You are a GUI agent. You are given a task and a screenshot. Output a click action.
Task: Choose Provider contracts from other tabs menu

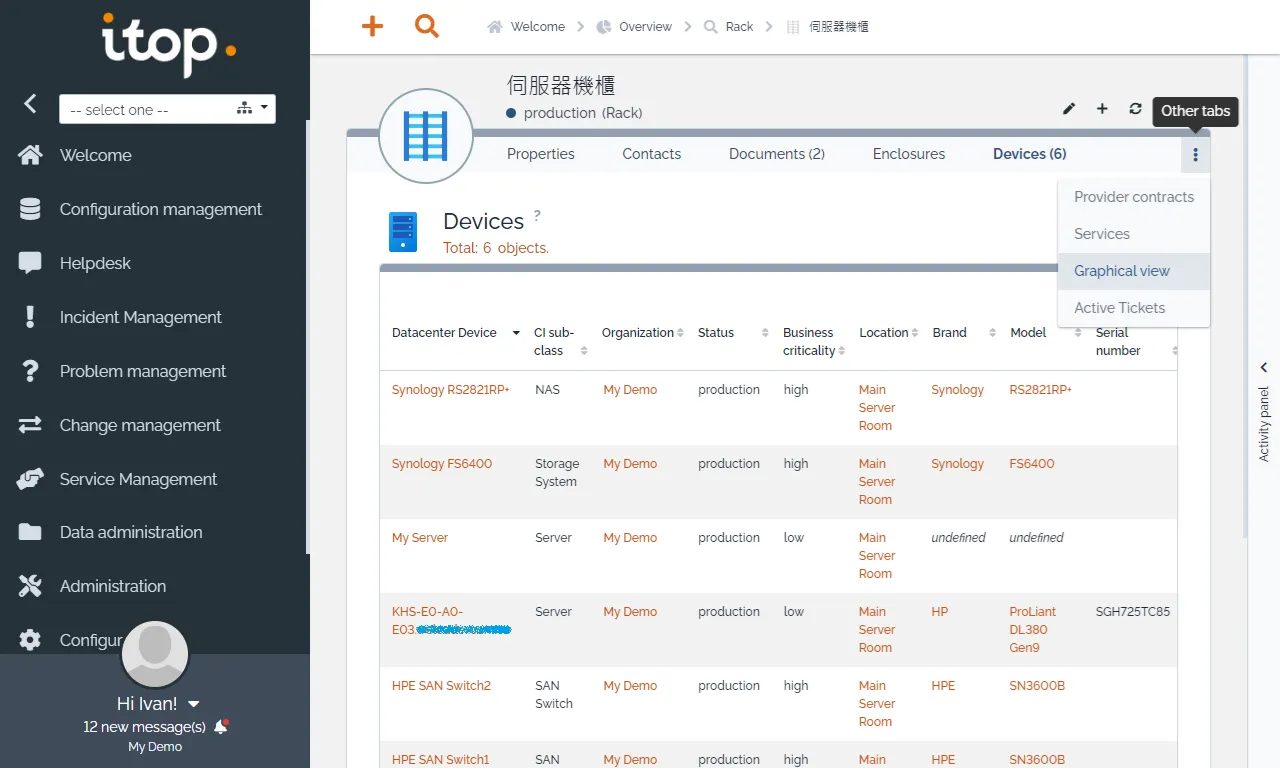1134,197
